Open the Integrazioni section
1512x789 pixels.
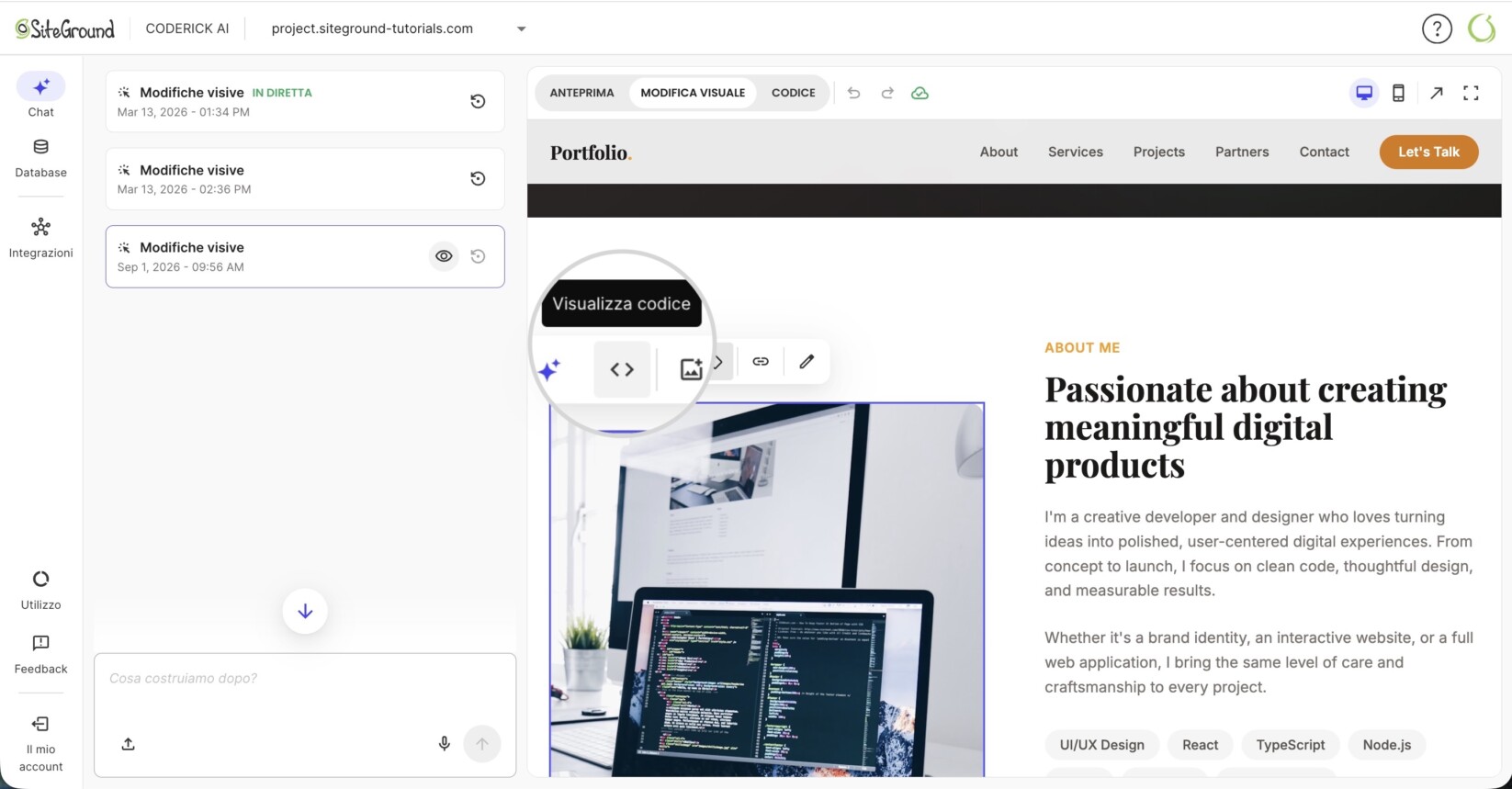pos(40,238)
